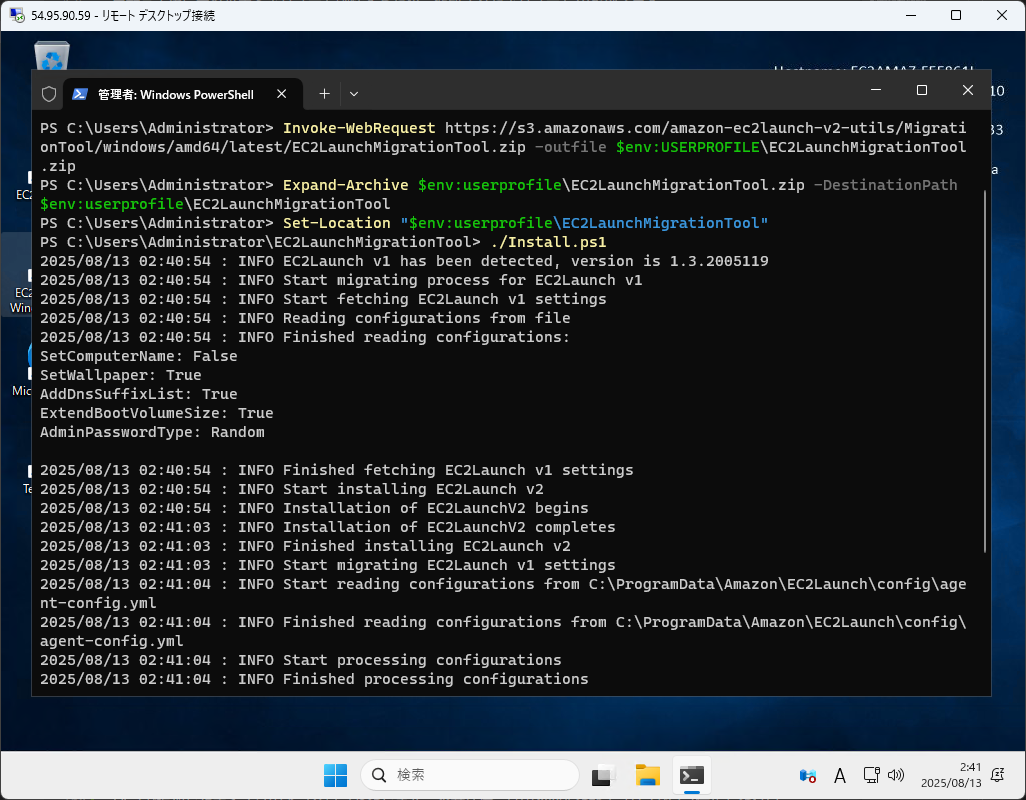
Task: Click the red-marked security tray icon
Action: (x=807, y=775)
